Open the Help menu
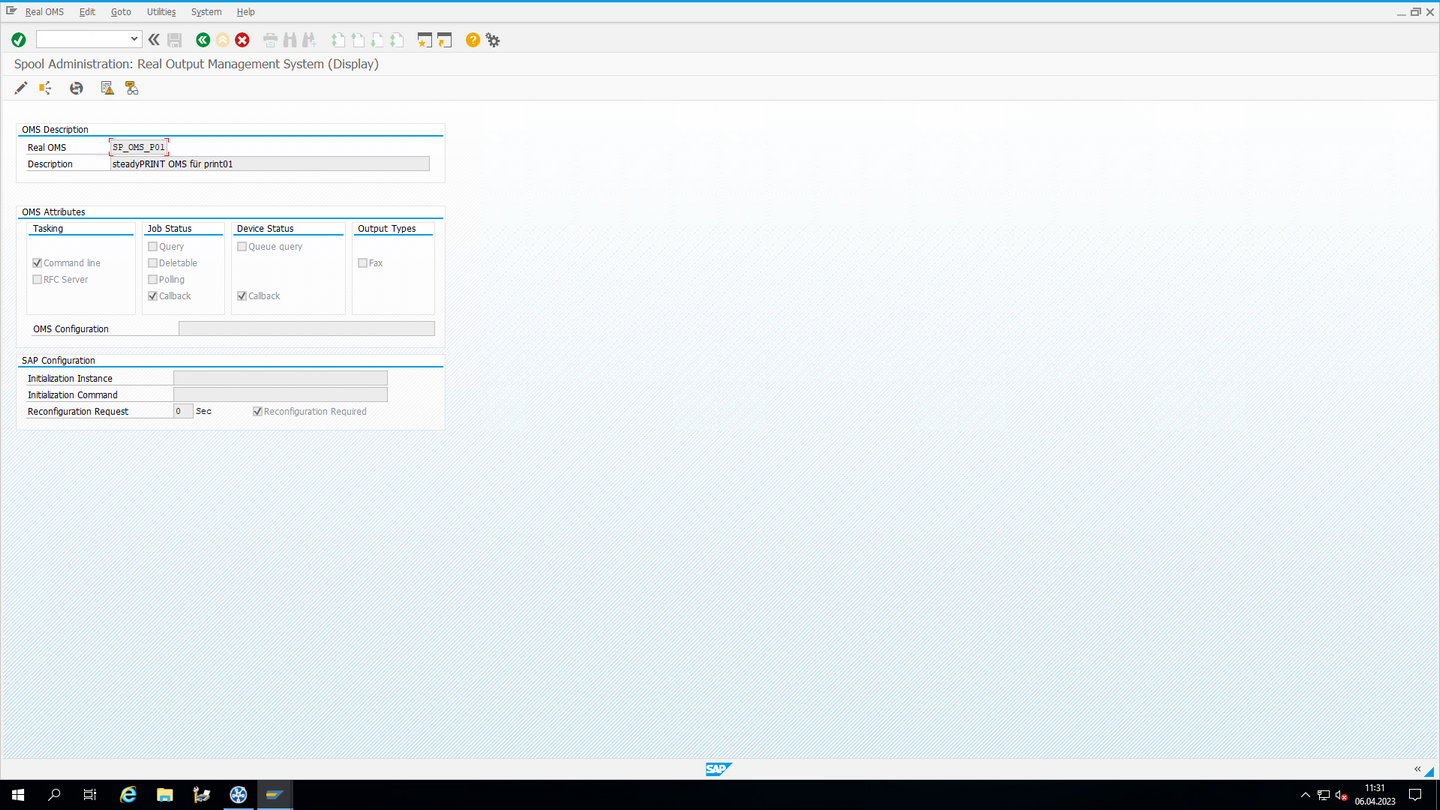This screenshot has width=1440, height=810. (246, 12)
